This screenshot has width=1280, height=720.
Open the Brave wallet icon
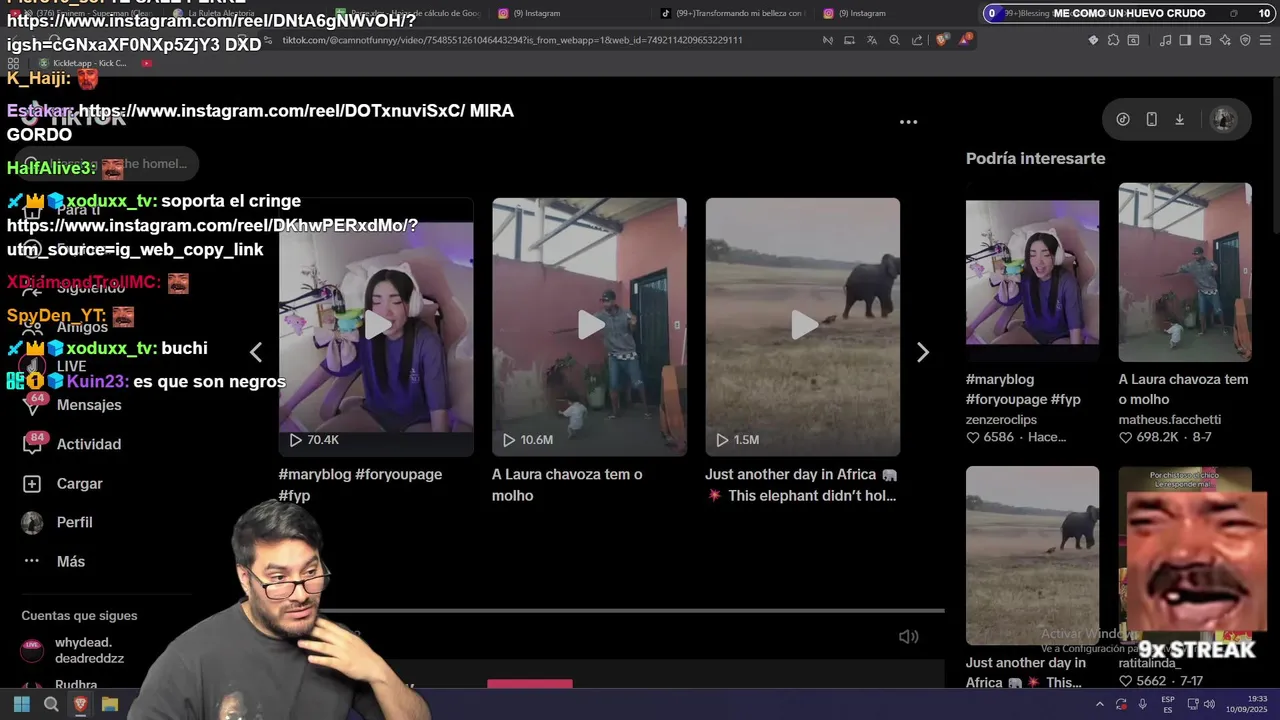tap(1205, 40)
